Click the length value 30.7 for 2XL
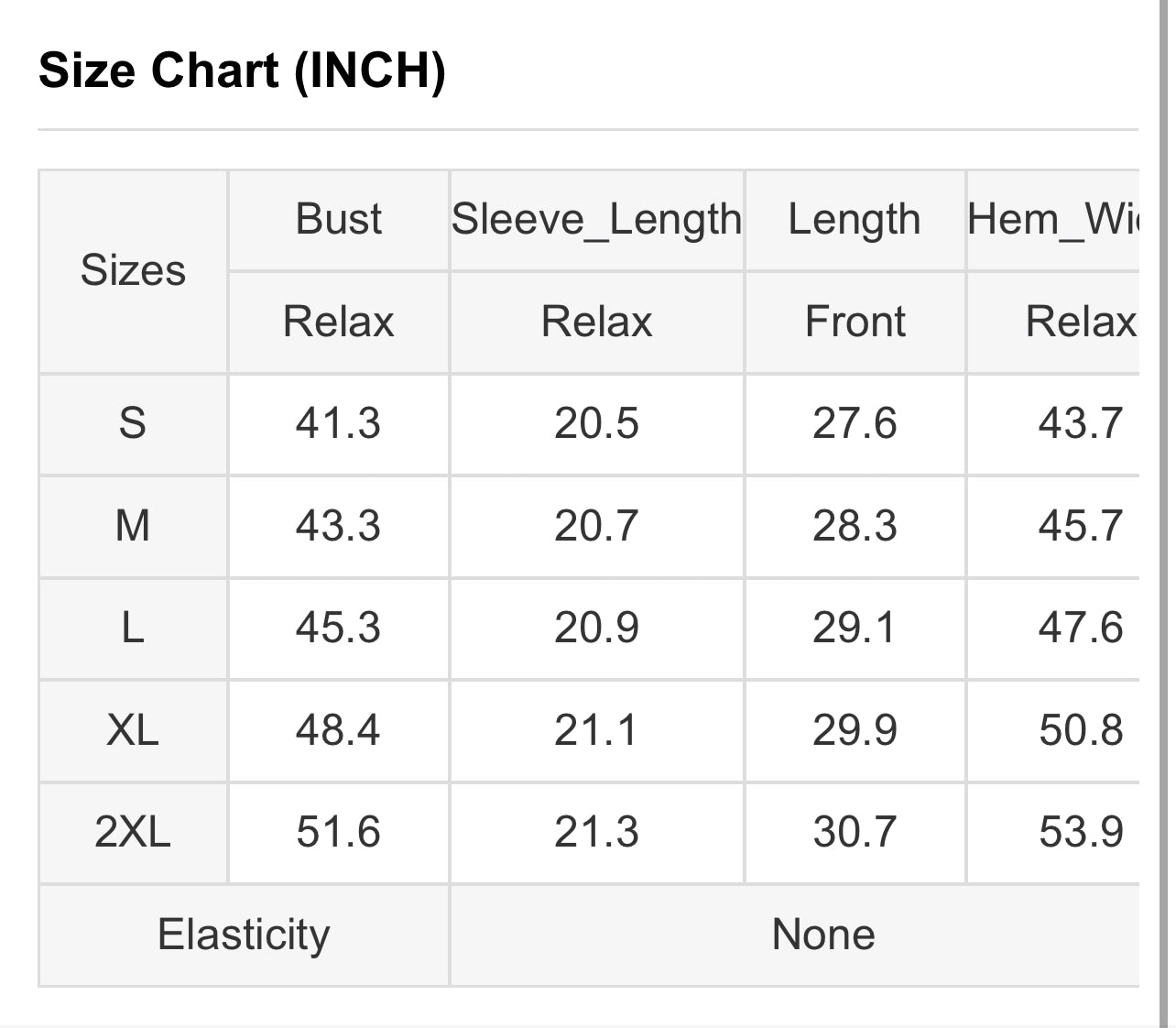Screen dimensions: 1176x1028 coord(855,833)
